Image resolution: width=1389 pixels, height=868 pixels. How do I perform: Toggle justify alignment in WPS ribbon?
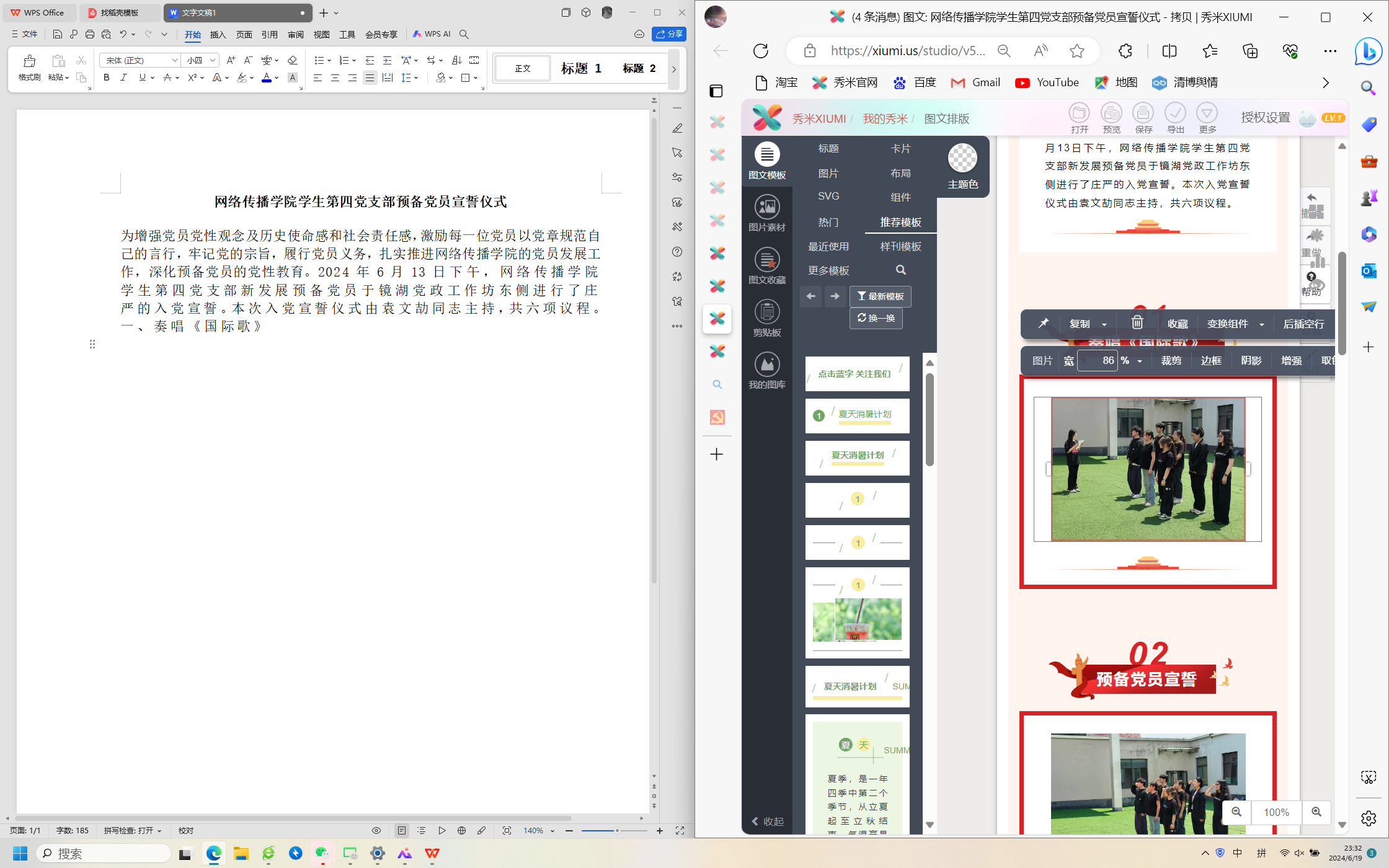370,77
